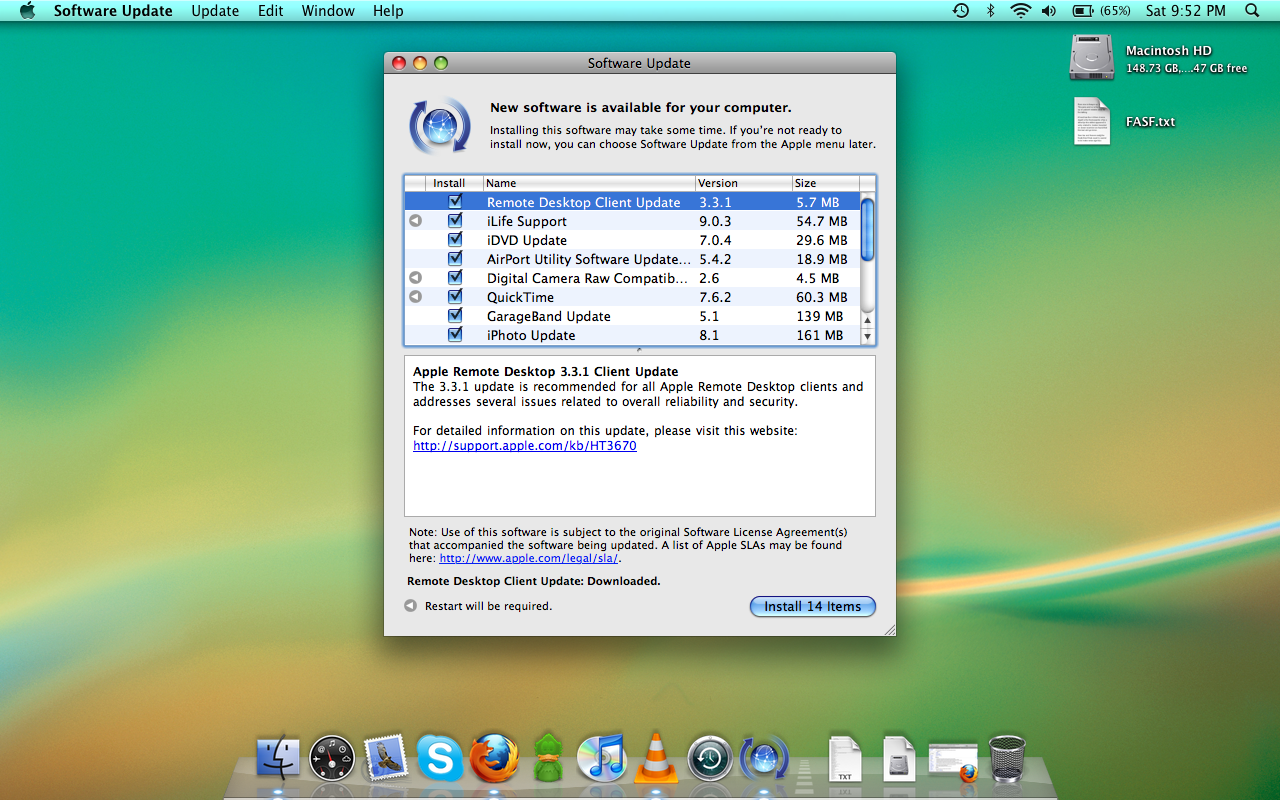
Task: Open the disk image file in Dock
Action: click(899, 759)
